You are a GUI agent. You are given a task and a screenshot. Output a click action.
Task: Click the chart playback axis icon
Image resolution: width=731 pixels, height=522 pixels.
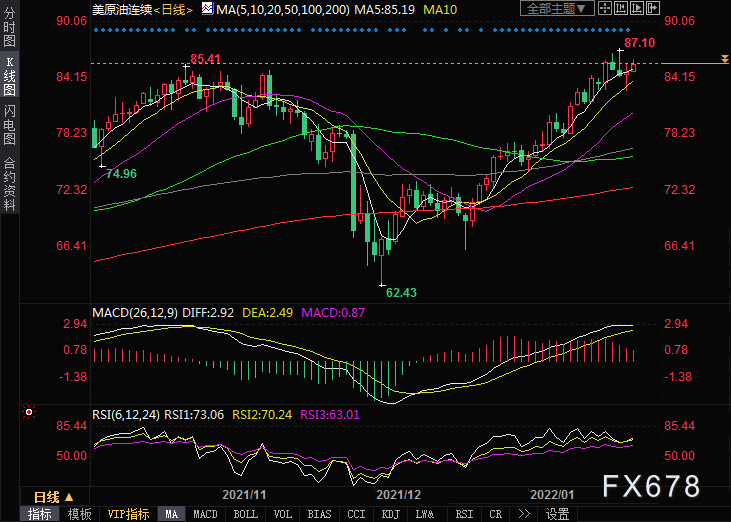[x=636, y=8]
